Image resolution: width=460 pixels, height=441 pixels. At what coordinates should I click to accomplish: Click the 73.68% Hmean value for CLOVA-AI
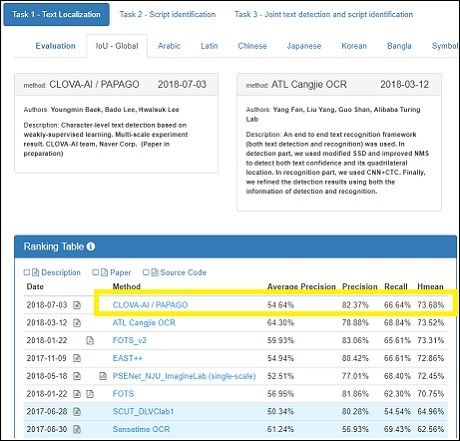tap(431, 305)
